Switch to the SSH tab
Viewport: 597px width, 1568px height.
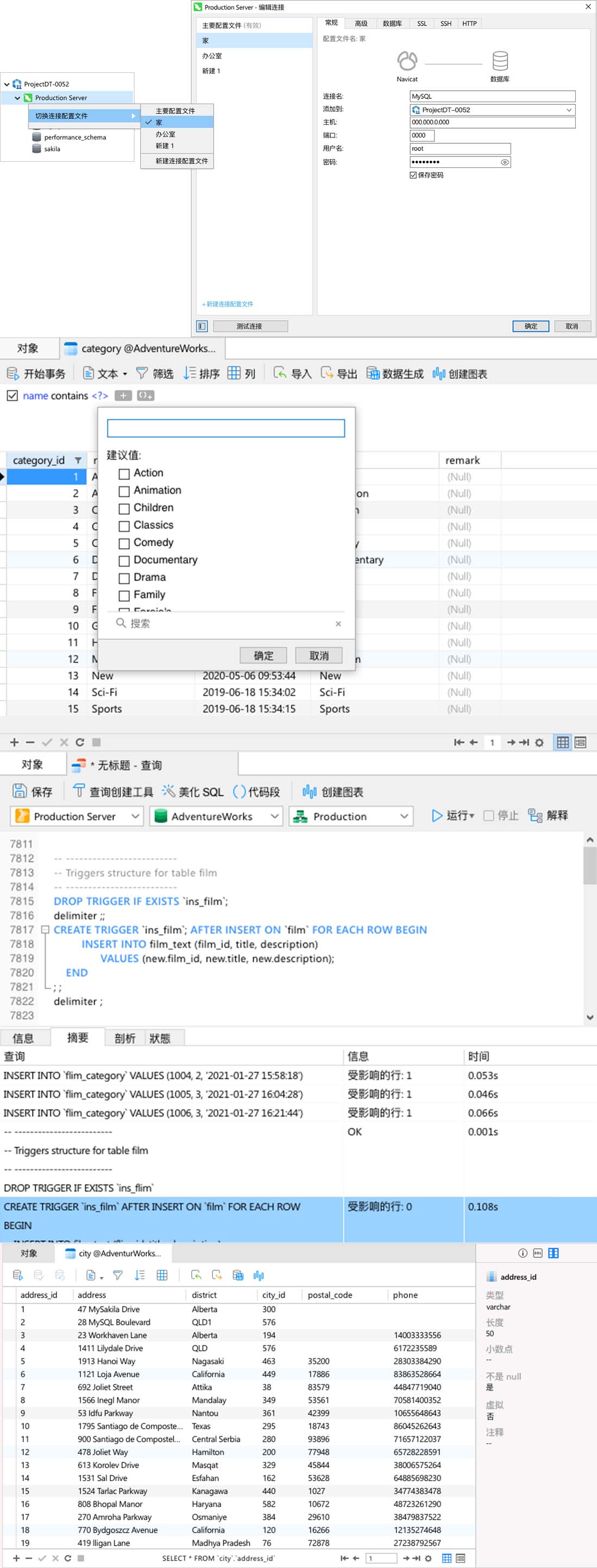(445, 24)
